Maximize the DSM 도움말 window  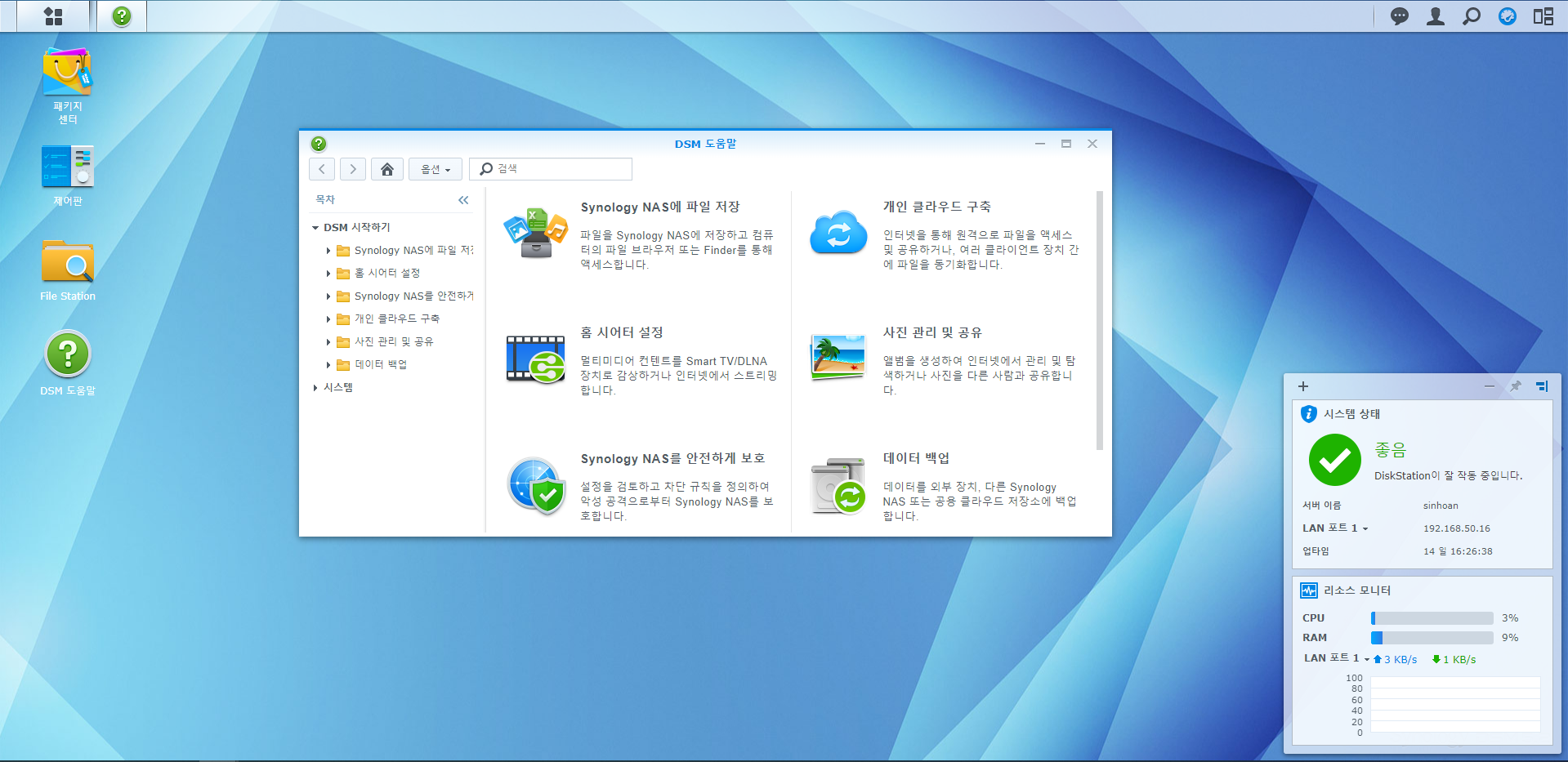(x=1066, y=144)
